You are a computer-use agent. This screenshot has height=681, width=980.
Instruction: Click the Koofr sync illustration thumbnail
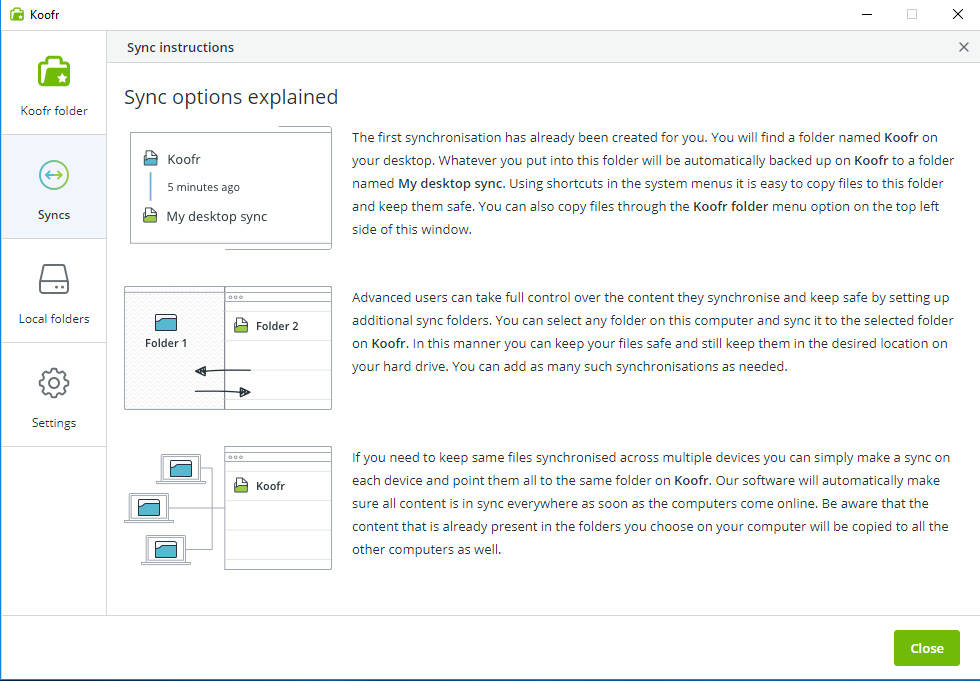[x=231, y=187]
